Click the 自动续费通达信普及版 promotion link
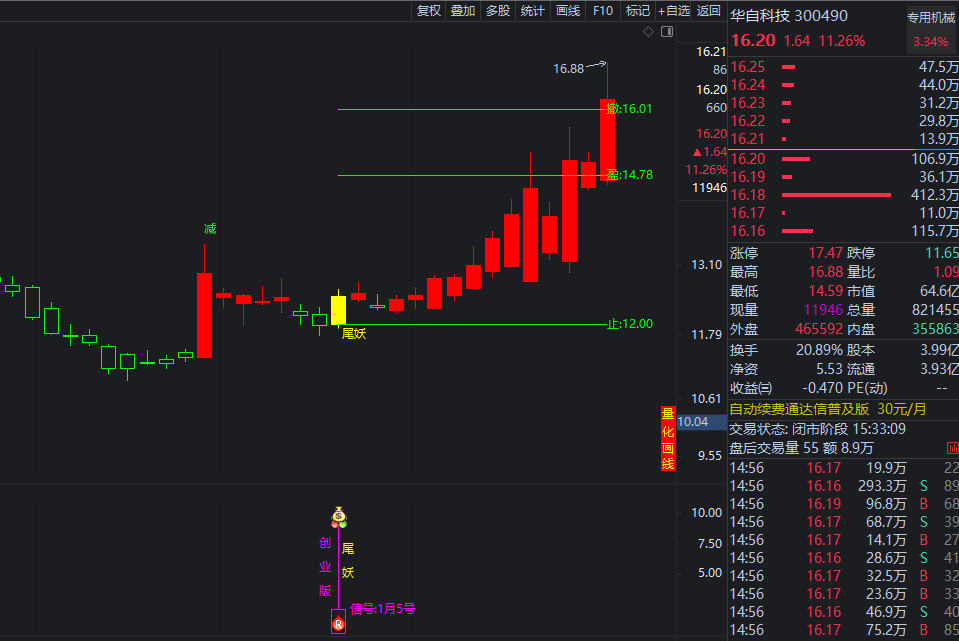 (801, 409)
